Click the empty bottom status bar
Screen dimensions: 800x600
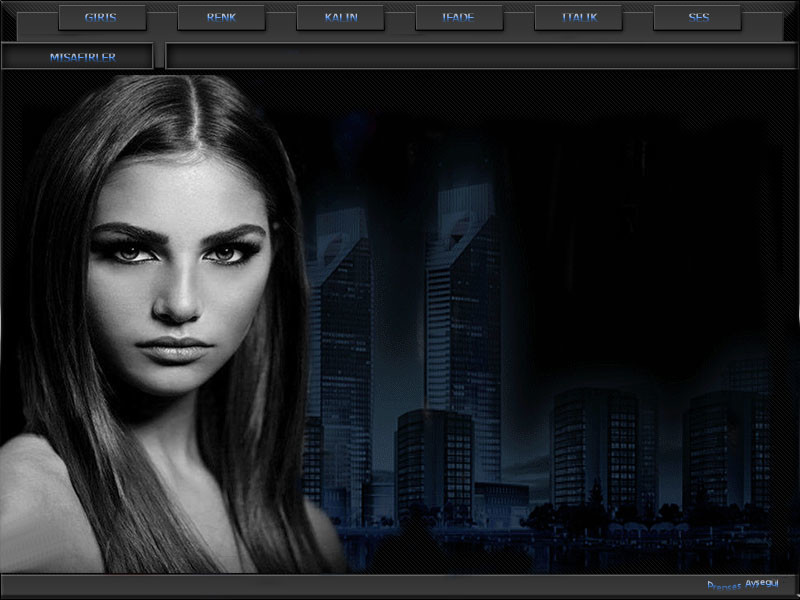click(x=350, y=586)
